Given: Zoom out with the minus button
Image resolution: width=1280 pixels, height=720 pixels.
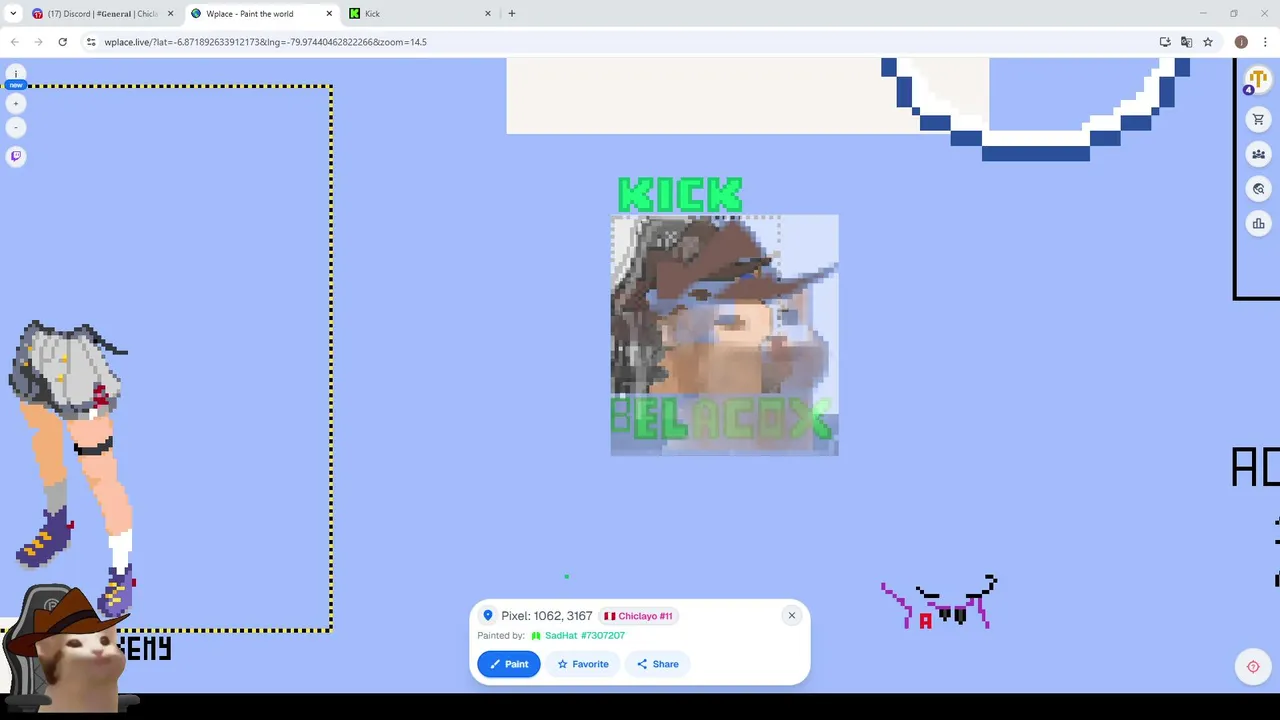Looking at the screenshot, I should (15, 128).
